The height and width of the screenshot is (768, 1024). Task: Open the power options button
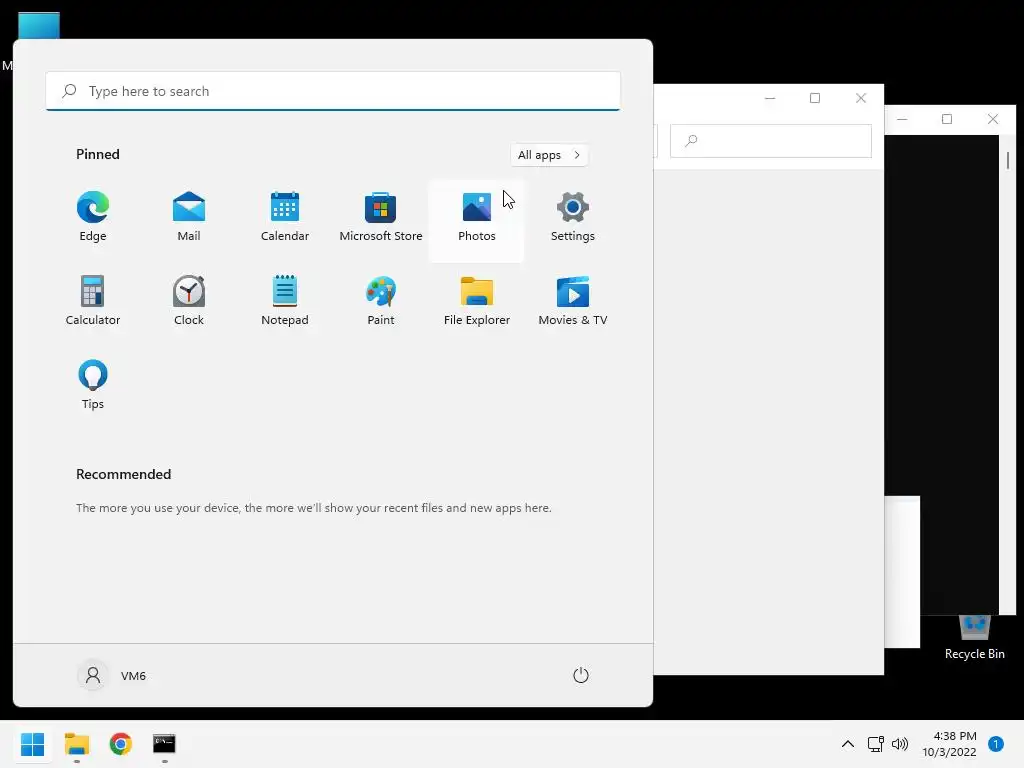tap(581, 675)
